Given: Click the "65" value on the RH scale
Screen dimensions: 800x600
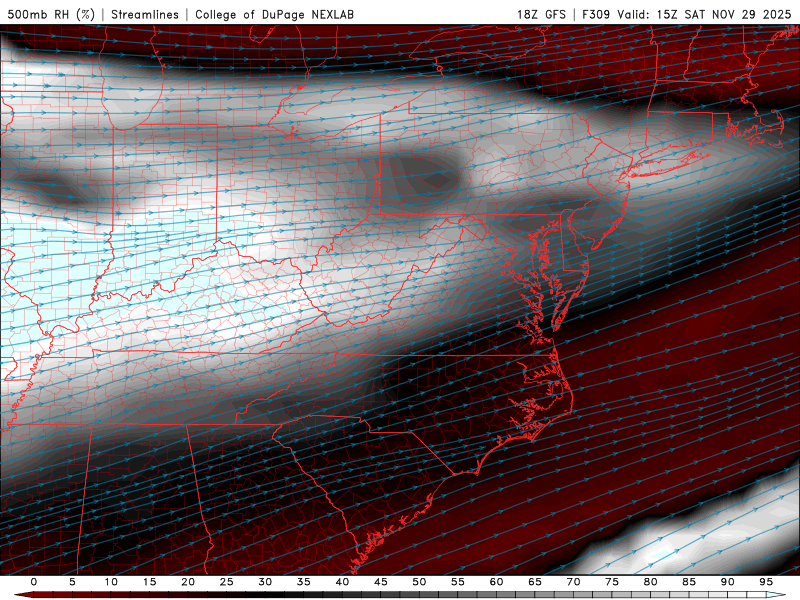Looking at the screenshot, I should click(x=535, y=582).
